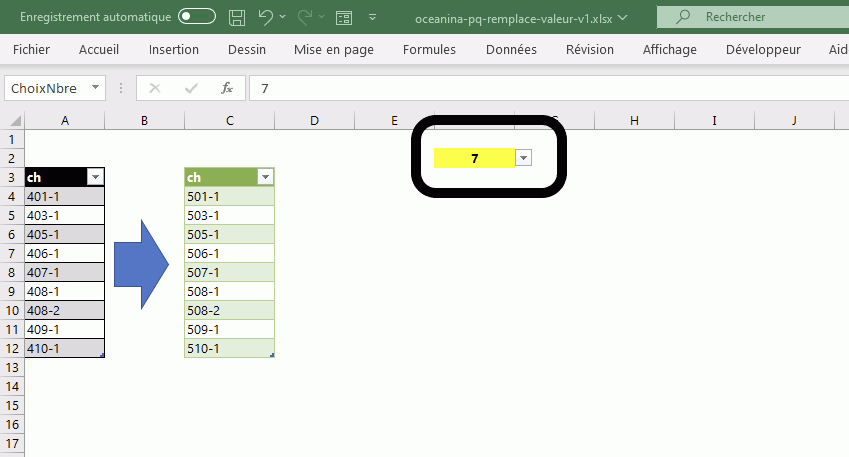Open the Fichier menu
Image resolution: width=849 pixels, height=457 pixels.
click(31, 49)
